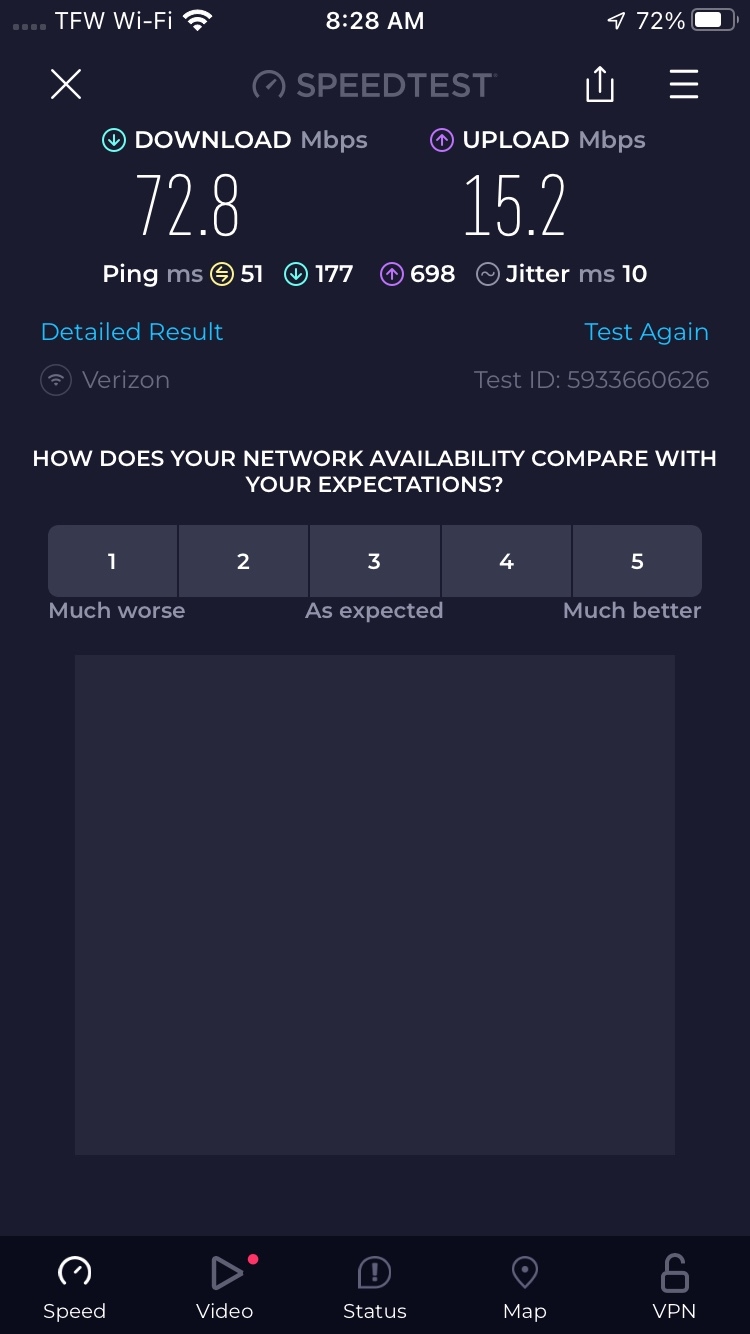The image size is (750, 1334).
Task: Tap the upload arrow icon beside UPLOAD
Action: pos(442,140)
